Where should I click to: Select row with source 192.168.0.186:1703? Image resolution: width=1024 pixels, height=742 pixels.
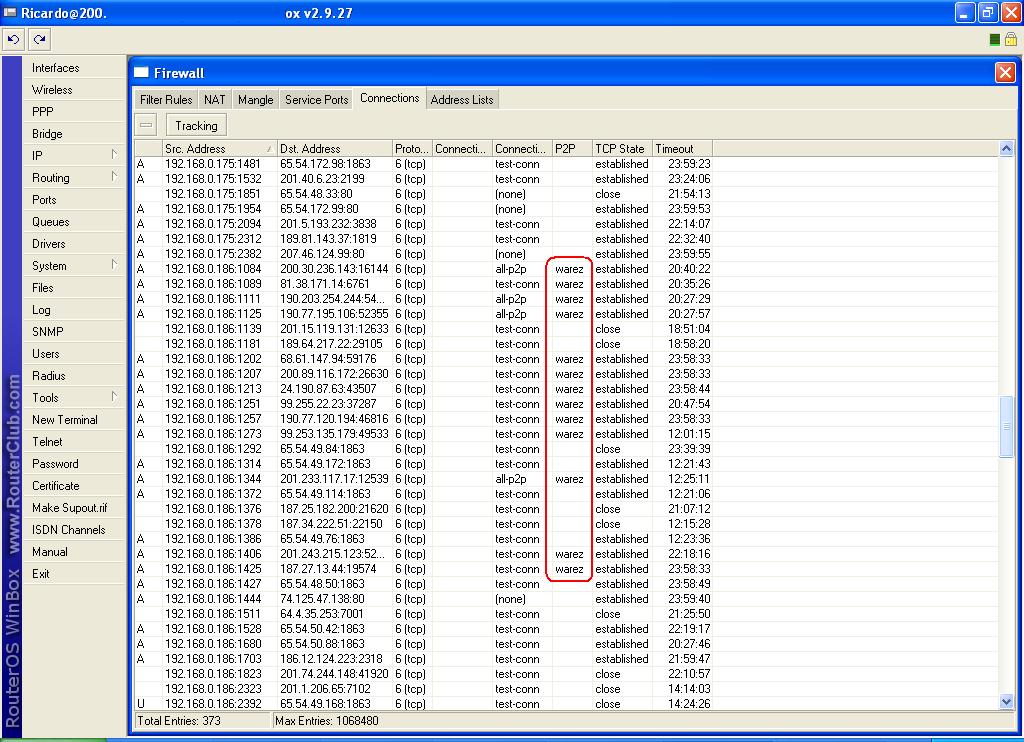566,659
